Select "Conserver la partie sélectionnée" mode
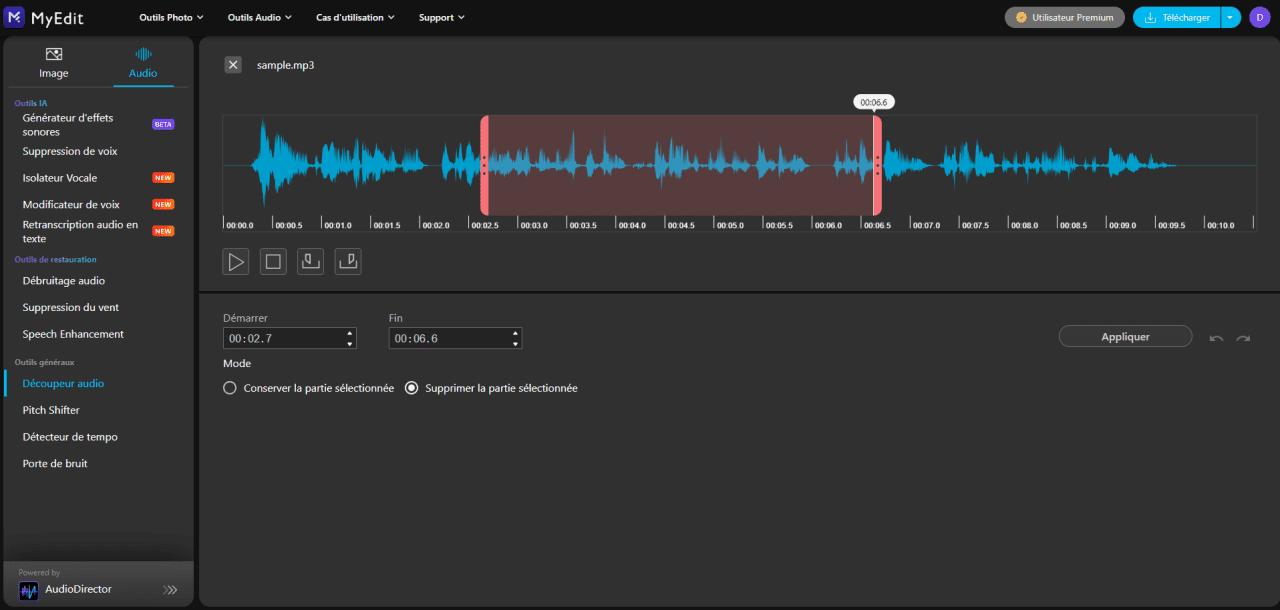This screenshot has height=610, width=1280. pos(230,388)
